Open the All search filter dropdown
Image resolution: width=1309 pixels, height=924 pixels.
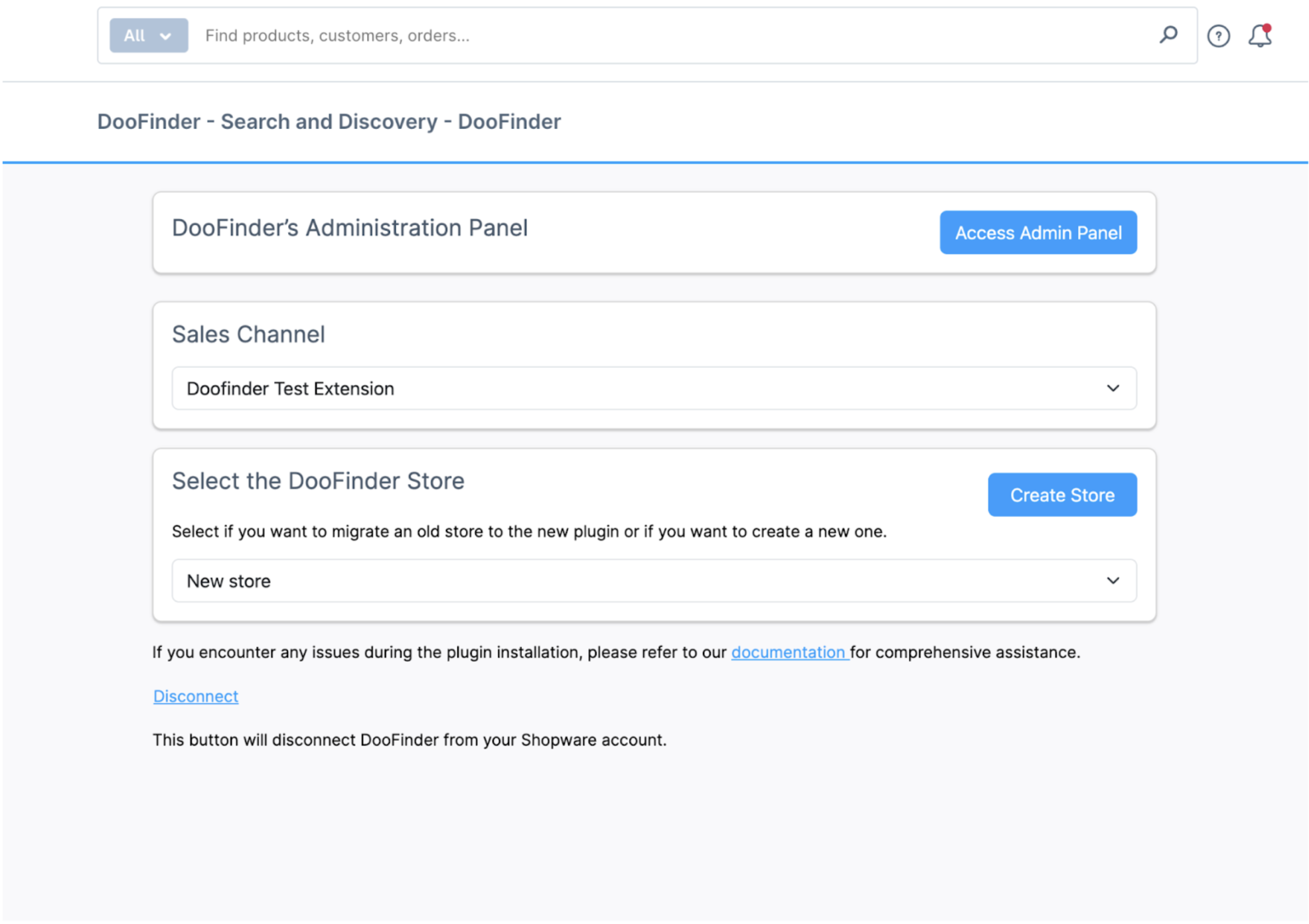coord(149,35)
